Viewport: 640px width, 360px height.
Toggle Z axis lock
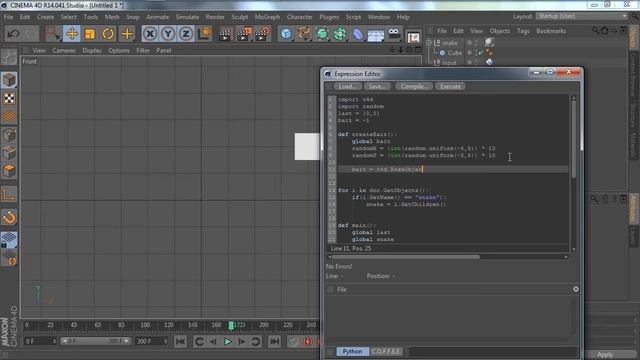click(186, 33)
